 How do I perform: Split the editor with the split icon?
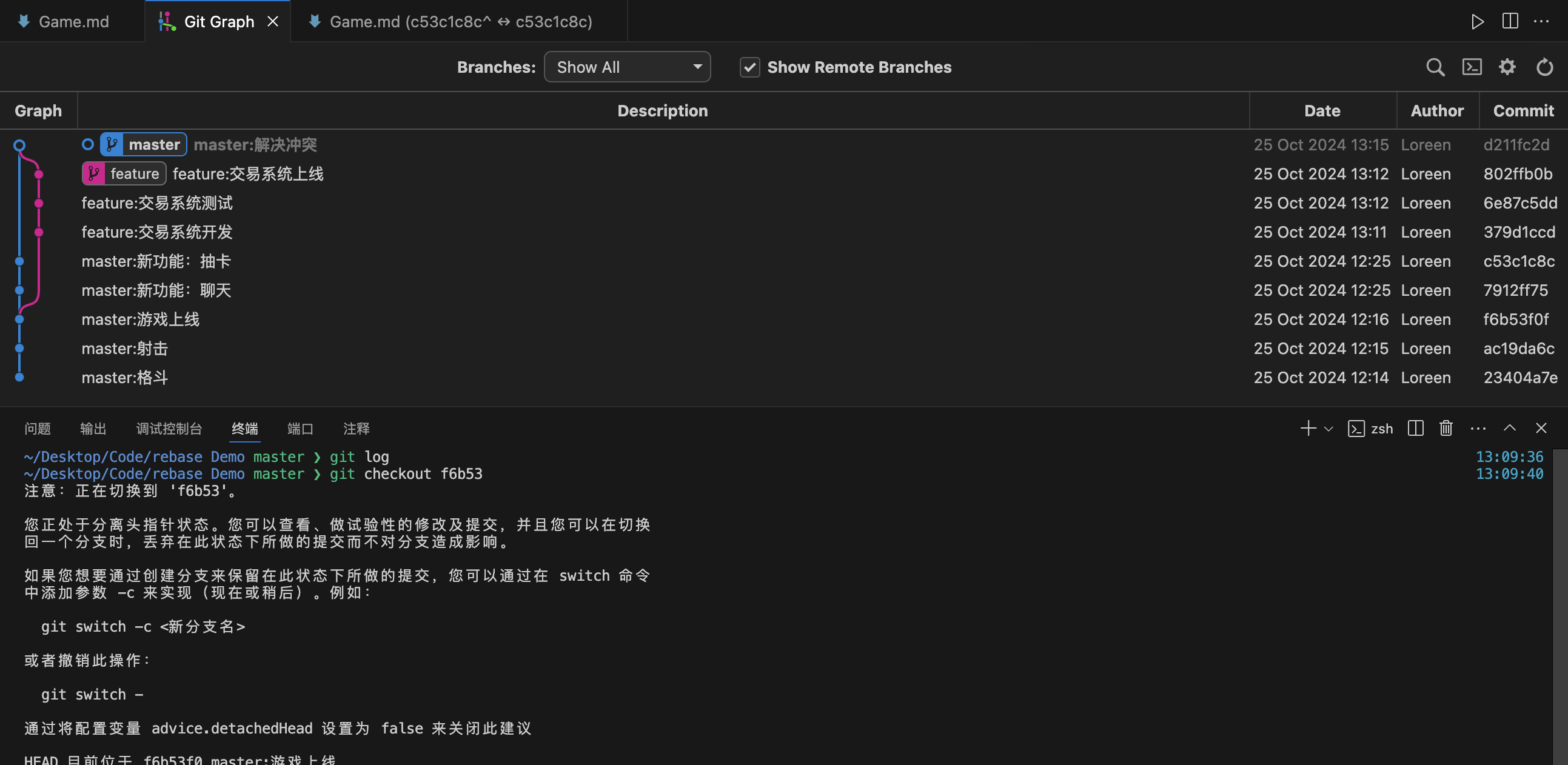pos(1510,21)
